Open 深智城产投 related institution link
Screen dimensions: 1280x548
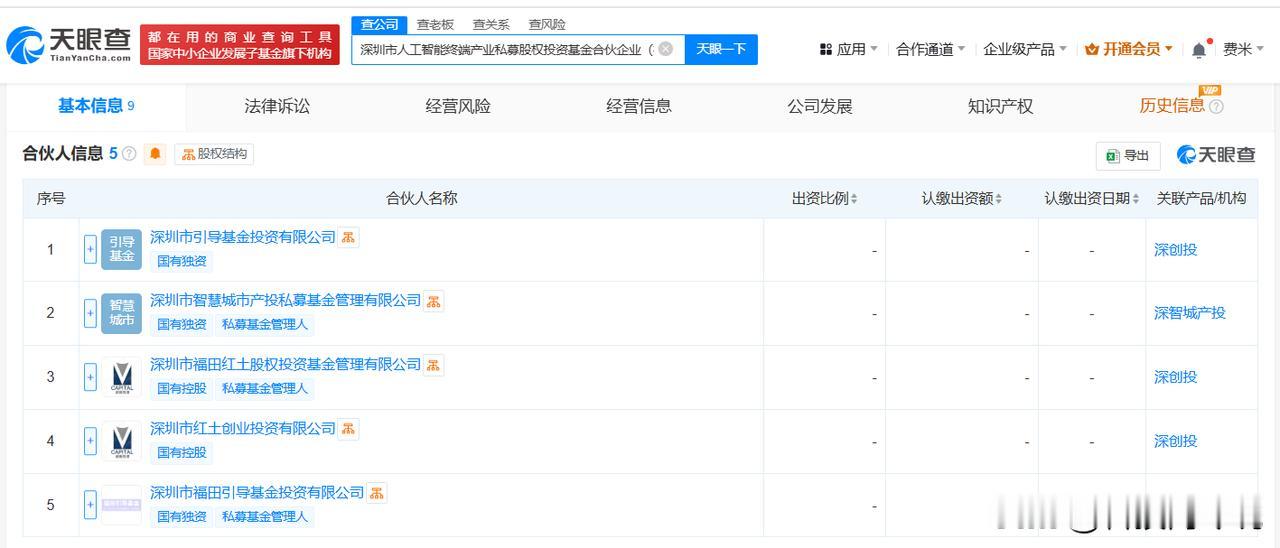tap(1190, 313)
